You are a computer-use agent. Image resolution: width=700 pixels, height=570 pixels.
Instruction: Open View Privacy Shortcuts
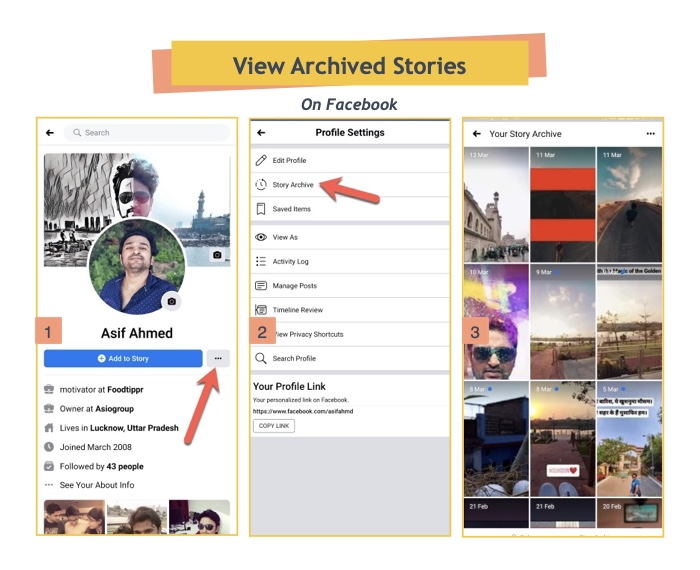coord(350,334)
